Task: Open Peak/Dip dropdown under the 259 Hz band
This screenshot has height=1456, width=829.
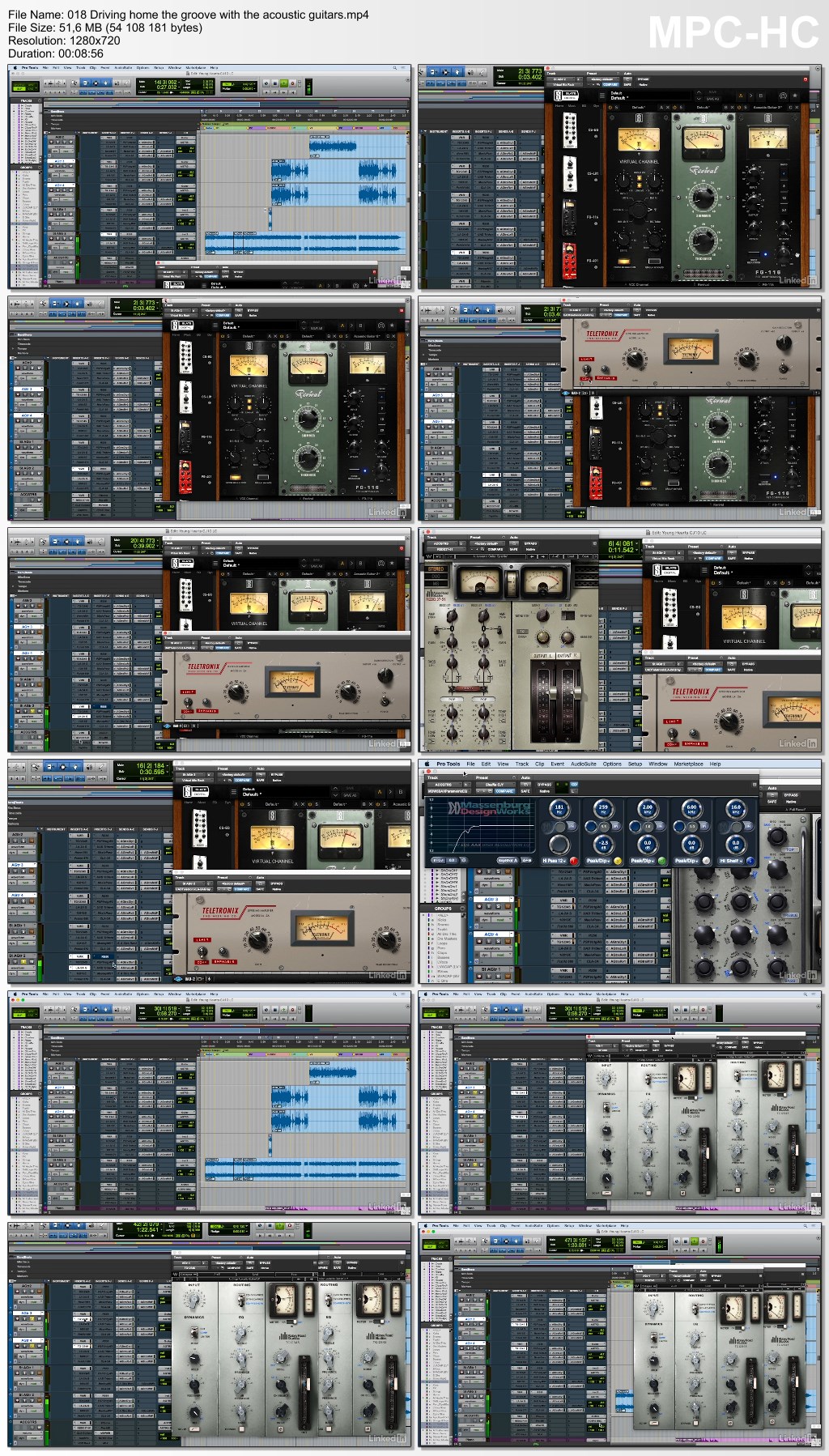Action: pos(597,861)
